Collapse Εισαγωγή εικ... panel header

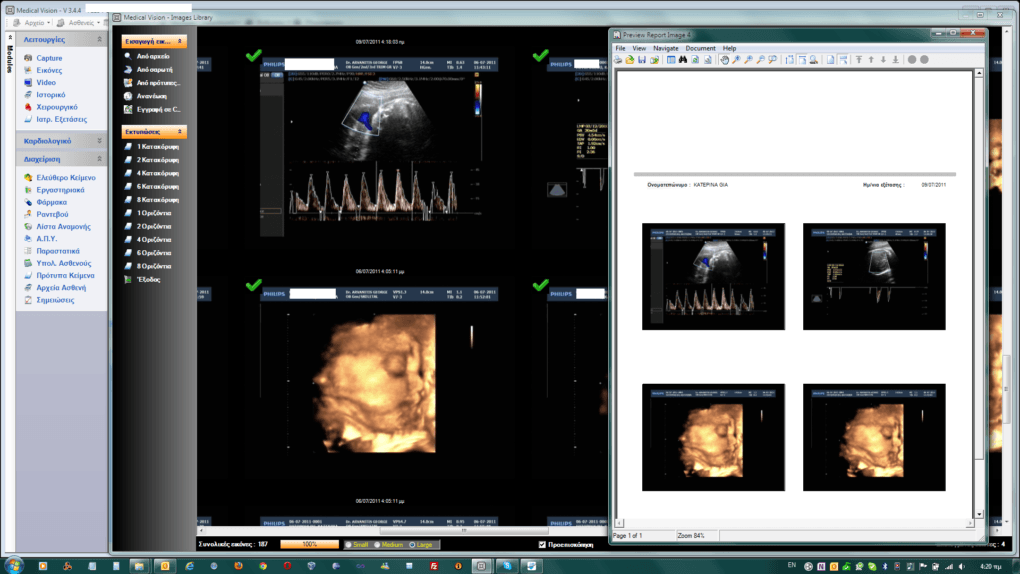(x=180, y=41)
